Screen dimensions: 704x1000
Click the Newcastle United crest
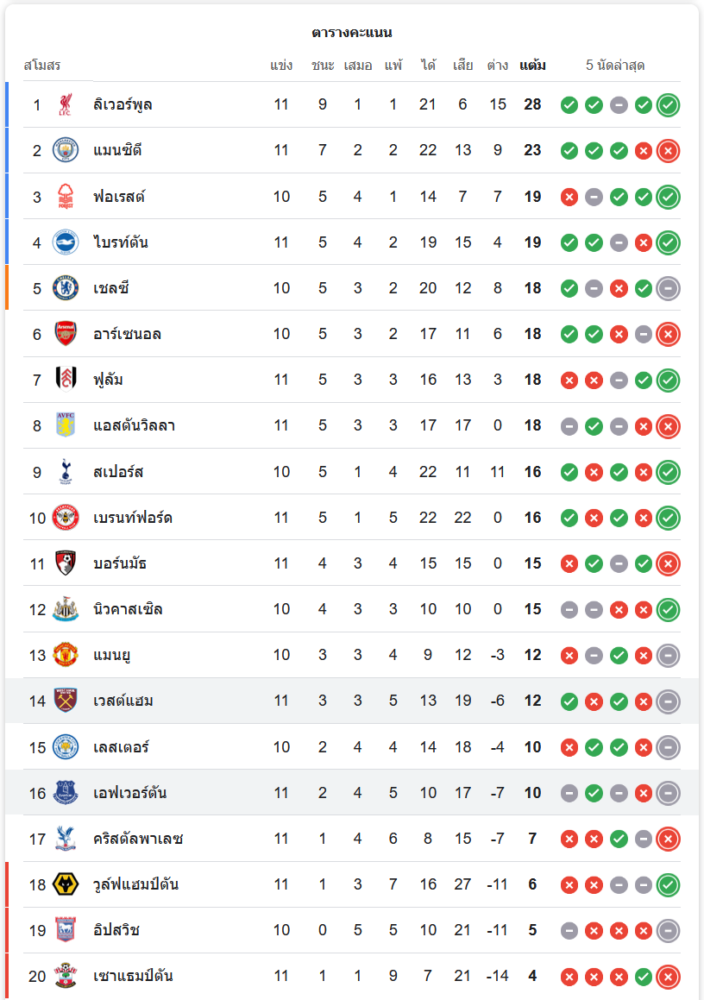coord(66,609)
